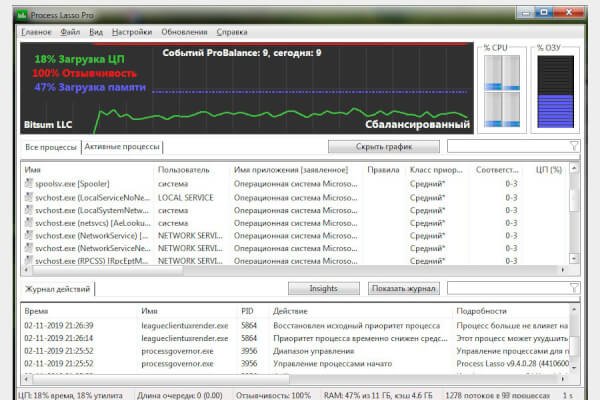
Task: Click the svchost.exe LocalServiceNoNe... process icon
Action: click(x=29, y=197)
